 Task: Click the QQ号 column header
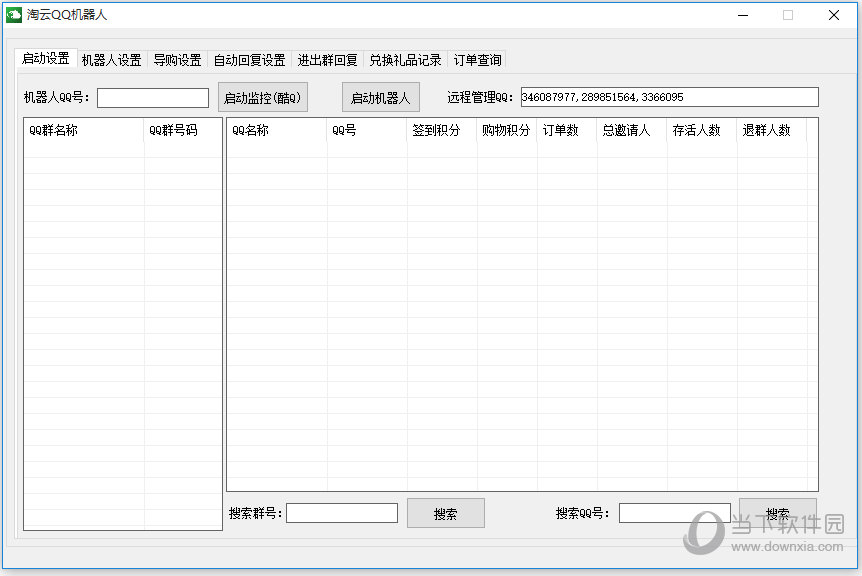367,130
